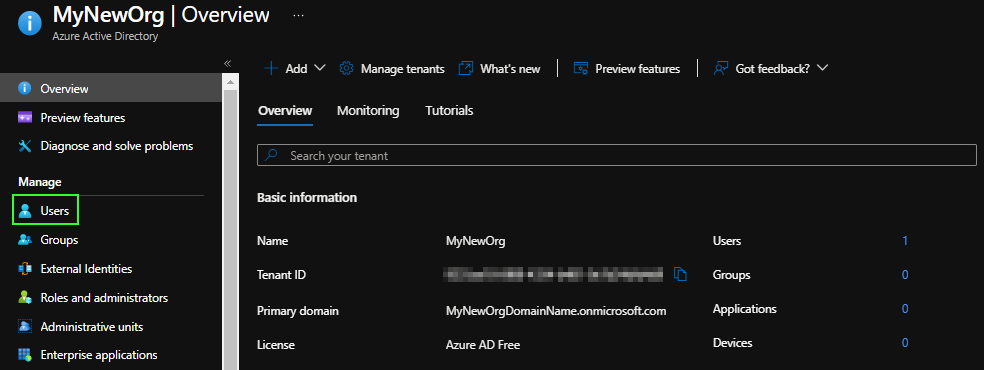Click What's new toolbar button

click(500, 68)
